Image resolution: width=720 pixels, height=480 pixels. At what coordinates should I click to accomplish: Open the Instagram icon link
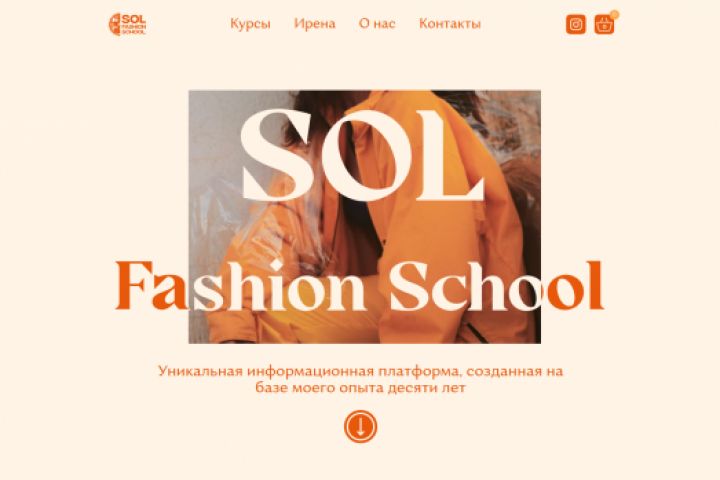(576, 24)
